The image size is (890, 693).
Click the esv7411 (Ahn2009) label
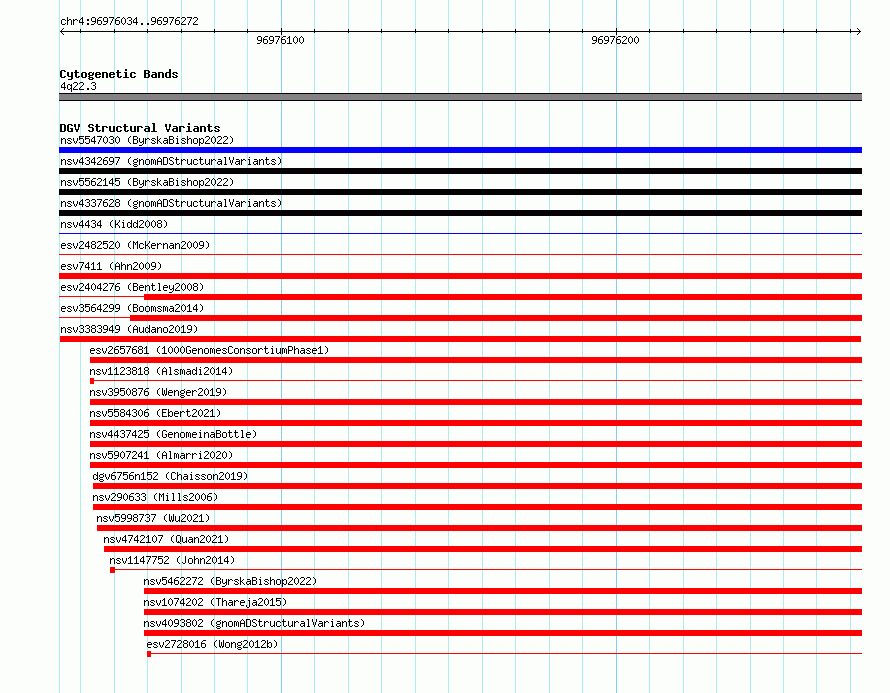pos(111,266)
